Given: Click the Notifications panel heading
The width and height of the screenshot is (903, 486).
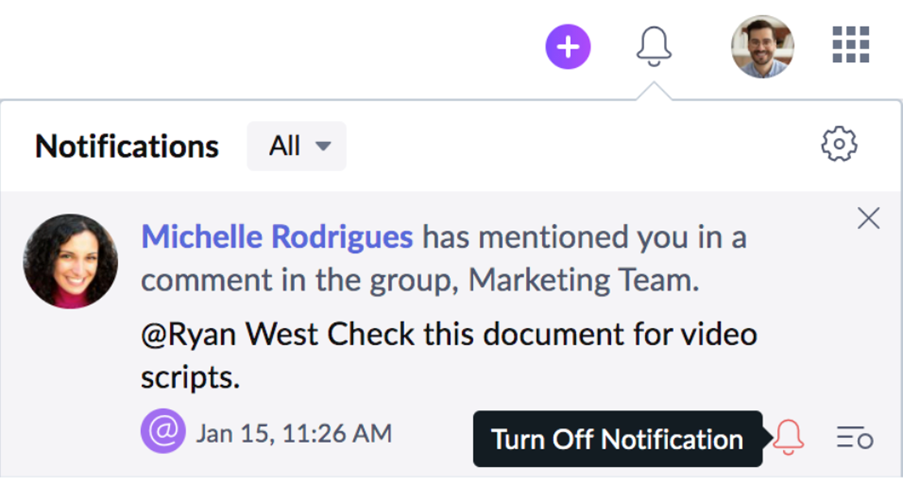Looking at the screenshot, I should point(127,146).
